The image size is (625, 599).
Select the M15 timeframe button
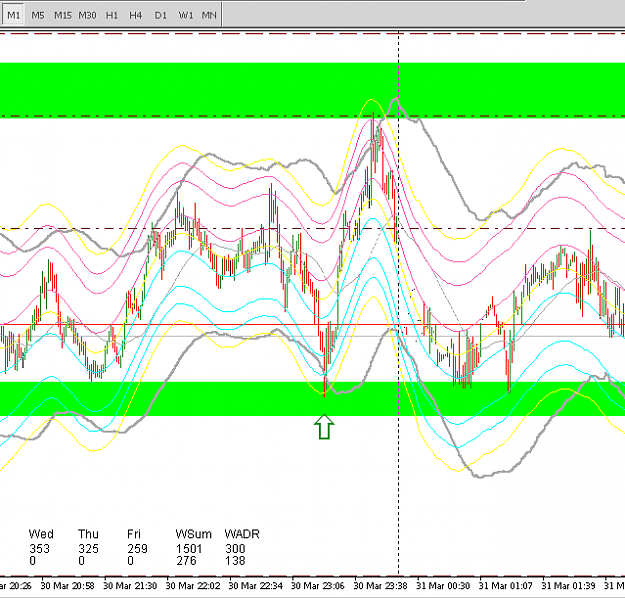[63, 16]
